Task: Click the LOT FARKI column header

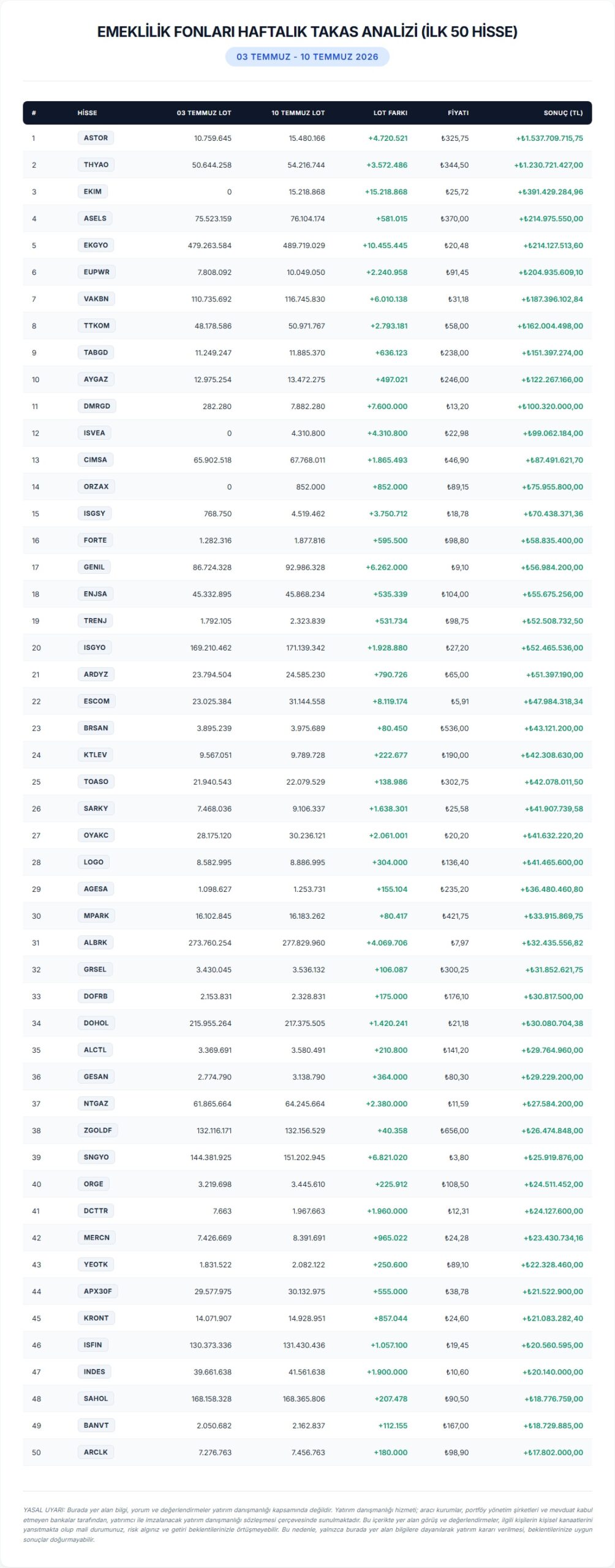Action: click(x=390, y=113)
